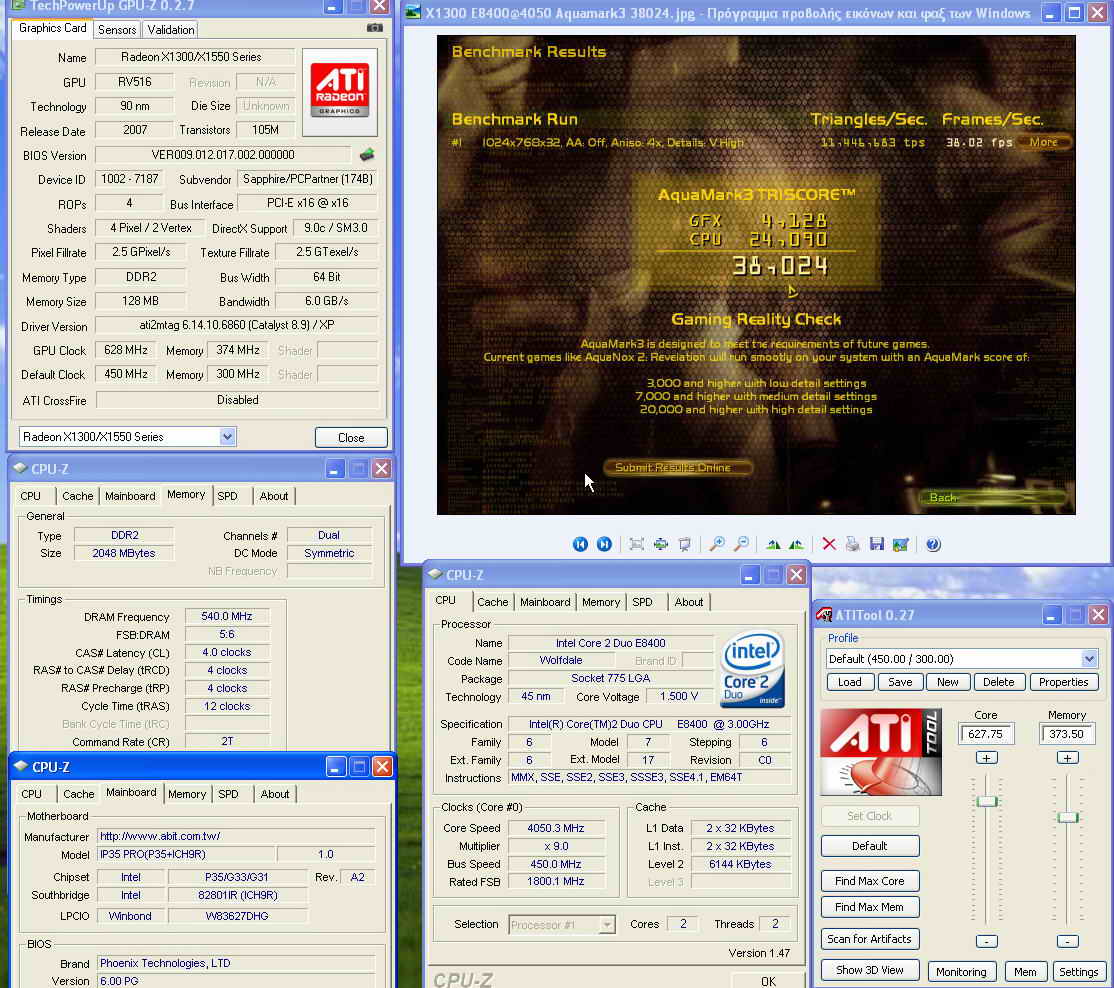The image size is (1114, 988).
Task: Decrease Core clock with minus button
Action: click(x=985, y=941)
